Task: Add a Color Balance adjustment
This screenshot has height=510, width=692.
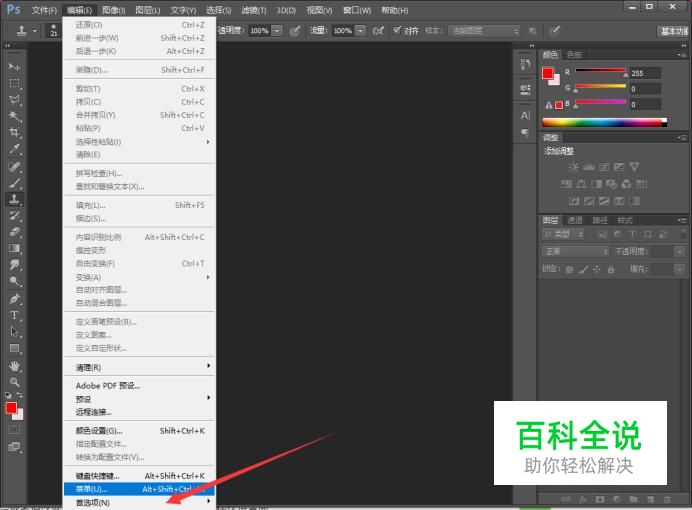Action: [582, 184]
